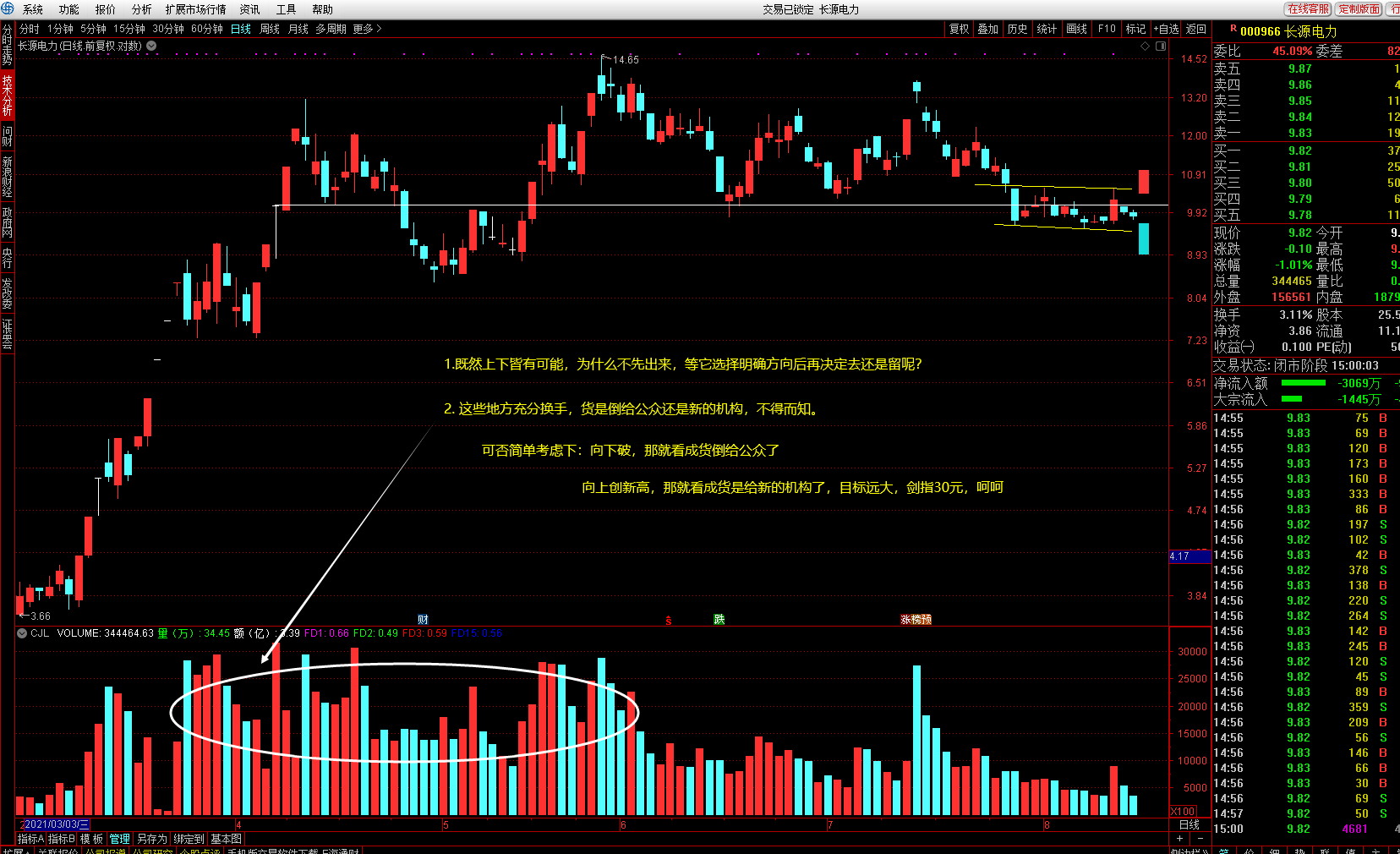
Task: Click the diamond icon above chart
Action: pyautogui.click(x=1146, y=47)
